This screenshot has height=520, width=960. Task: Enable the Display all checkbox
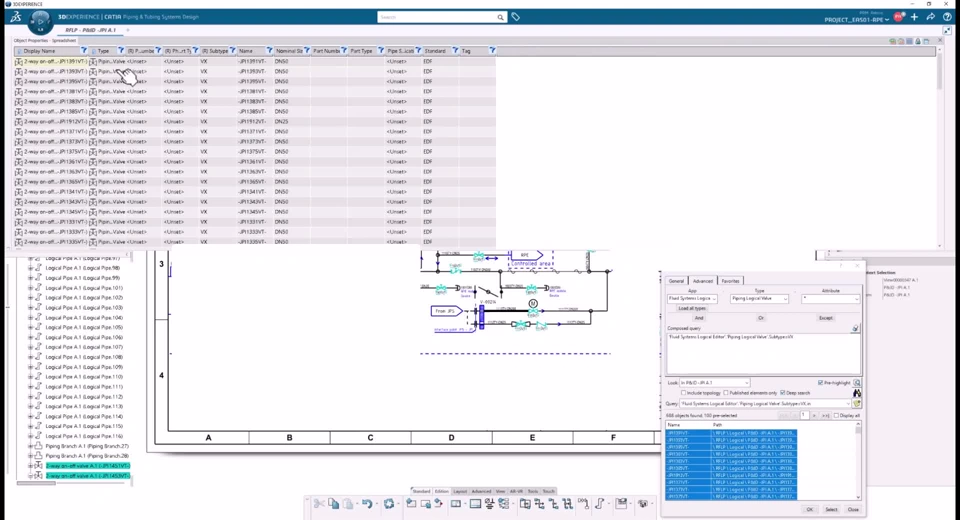click(836, 415)
